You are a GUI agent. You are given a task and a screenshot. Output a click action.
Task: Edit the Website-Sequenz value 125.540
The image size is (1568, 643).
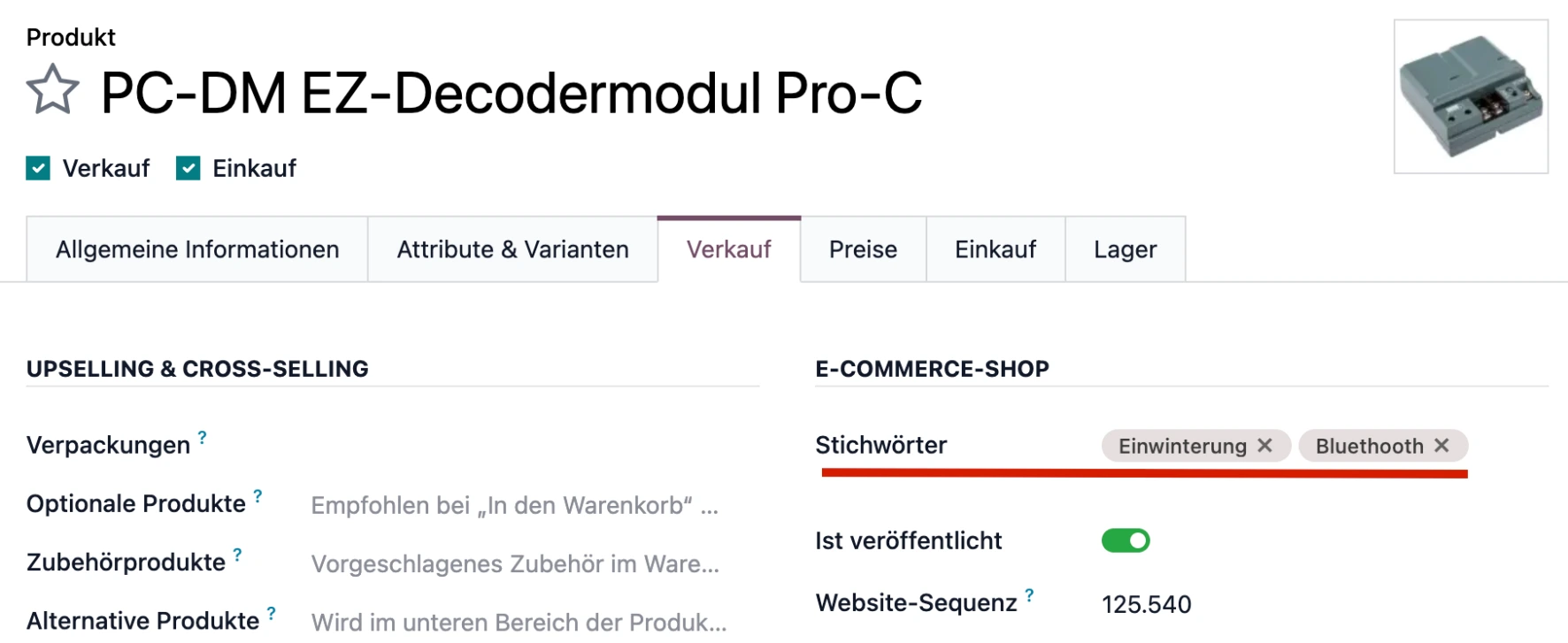coord(1147,603)
